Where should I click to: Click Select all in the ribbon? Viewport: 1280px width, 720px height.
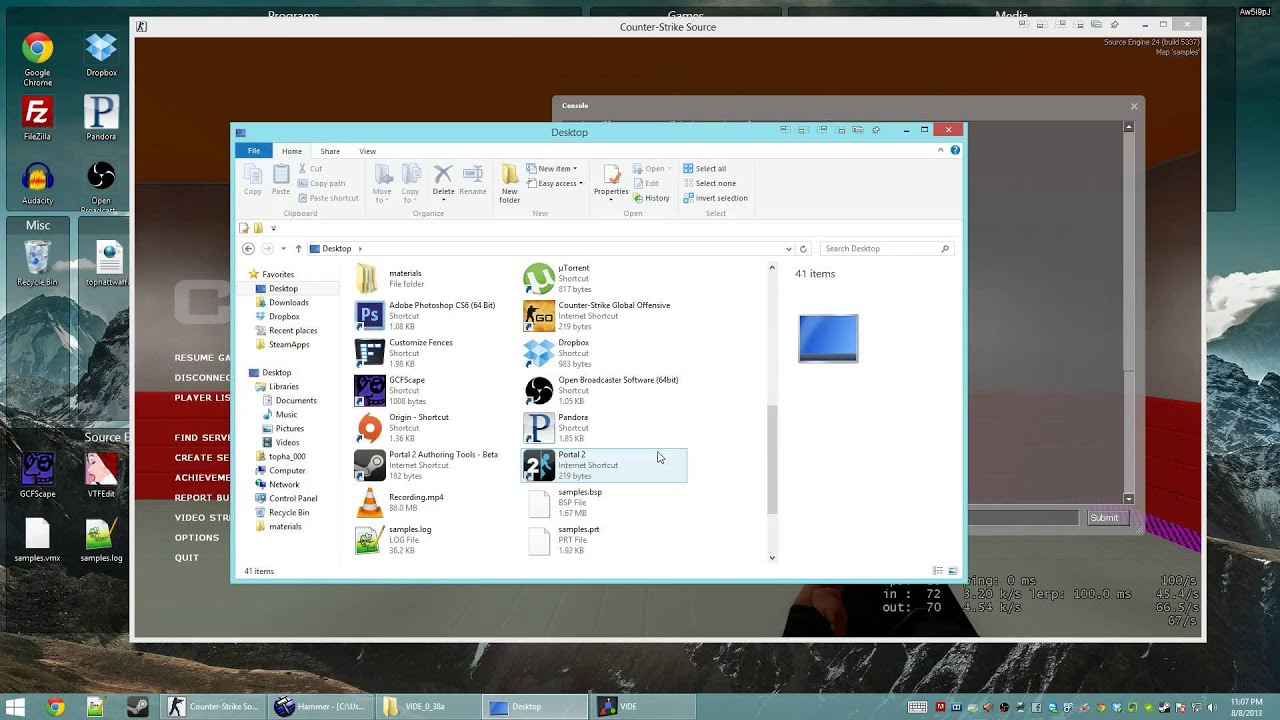(x=705, y=169)
